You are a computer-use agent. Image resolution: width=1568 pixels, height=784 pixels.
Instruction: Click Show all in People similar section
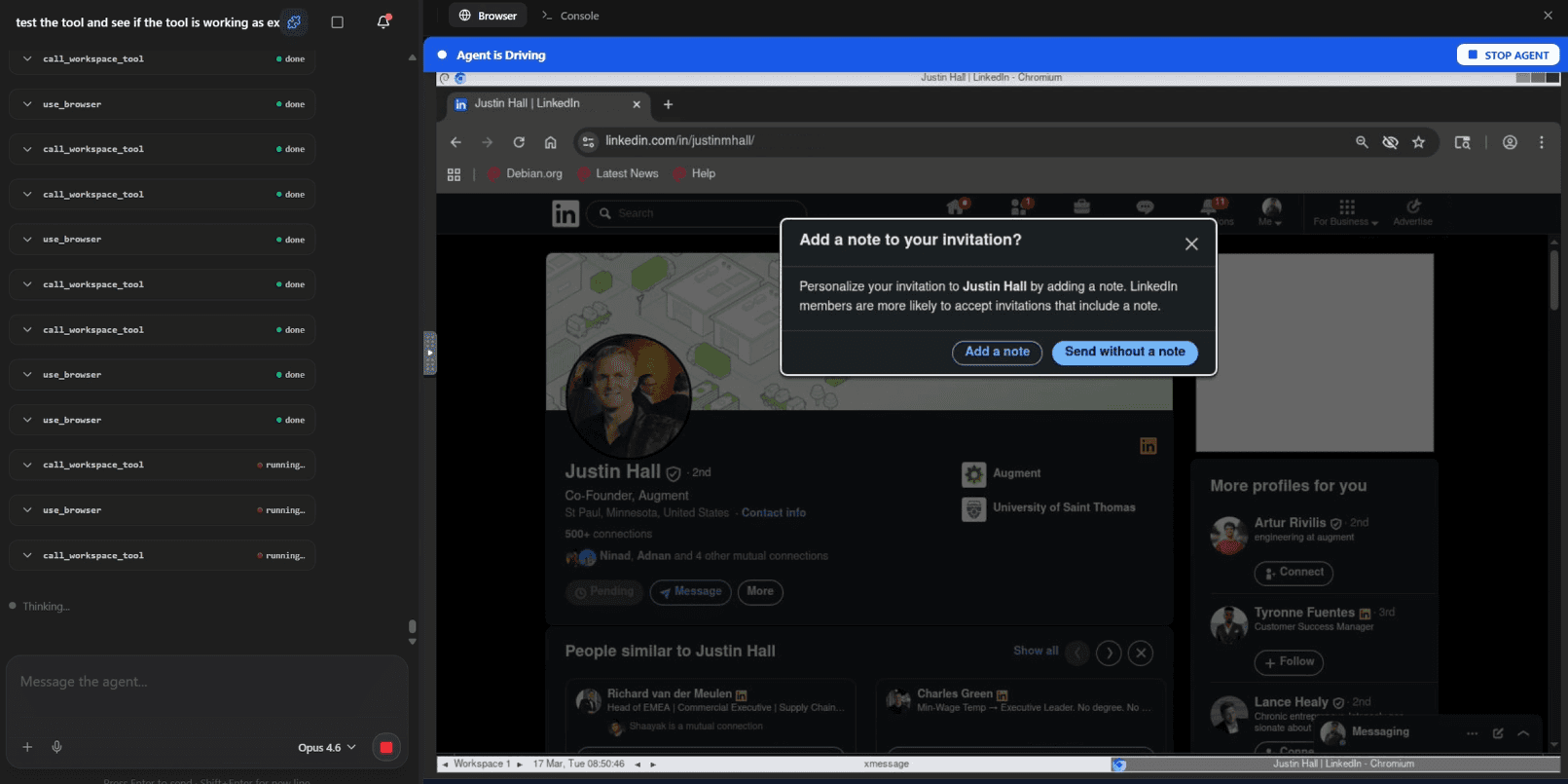point(1036,651)
